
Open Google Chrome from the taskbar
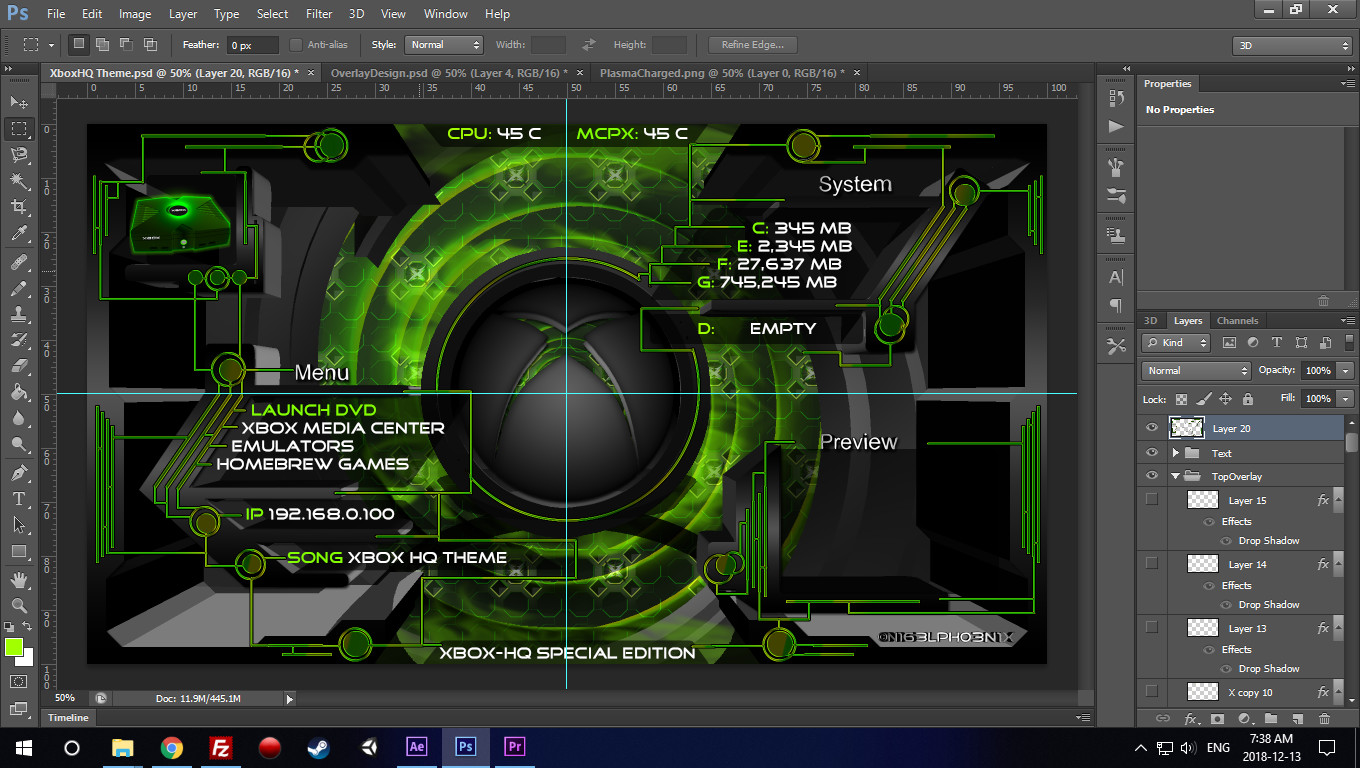tap(172, 746)
